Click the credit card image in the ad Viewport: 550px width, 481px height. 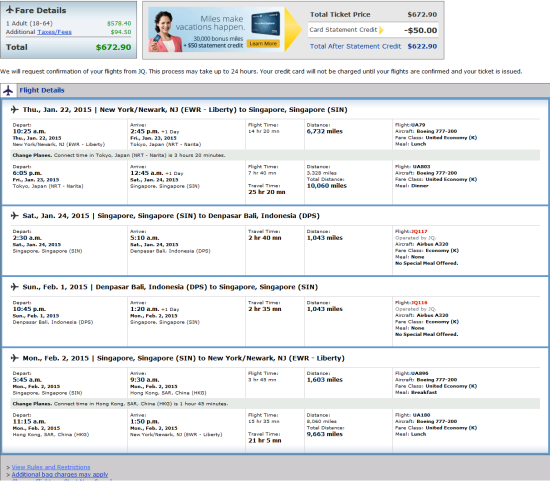(266, 23)
